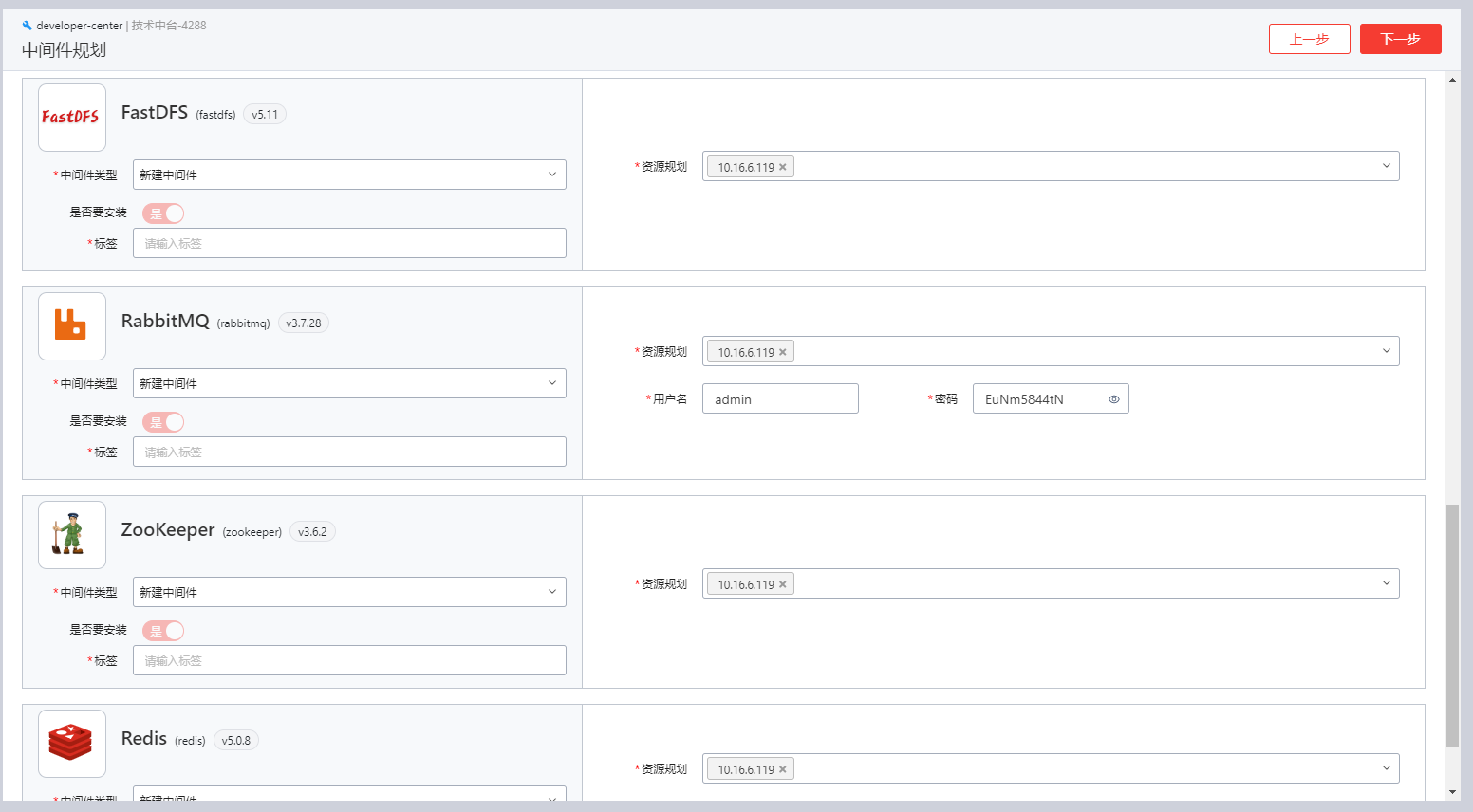1473x812 pixels.
Task: Toggle RabbitMQ install switch
Action: (163, 422)
